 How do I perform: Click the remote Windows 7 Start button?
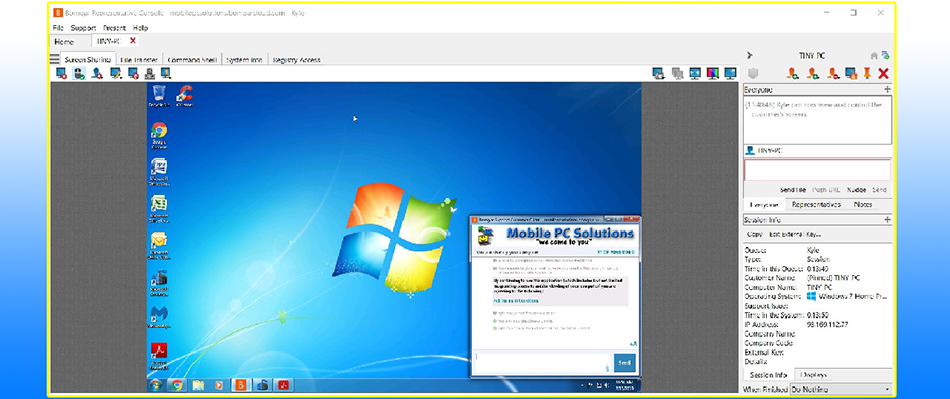[156, 385]
